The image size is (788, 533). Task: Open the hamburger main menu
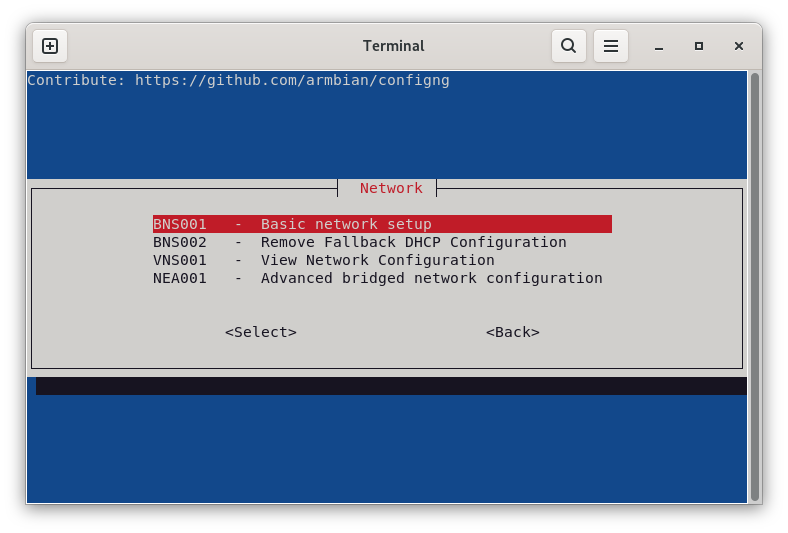[610, 46]
